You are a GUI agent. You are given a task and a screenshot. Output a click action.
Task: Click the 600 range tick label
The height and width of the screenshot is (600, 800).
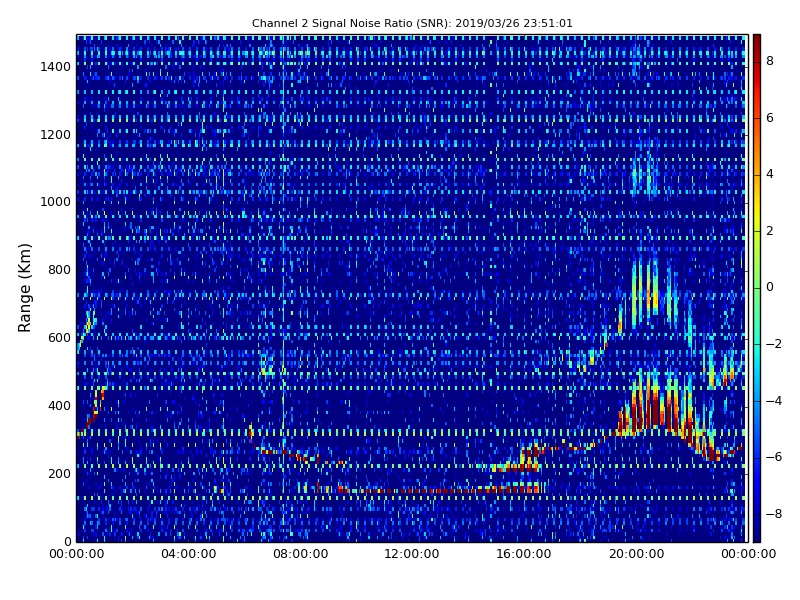click(x=59, y=338)
